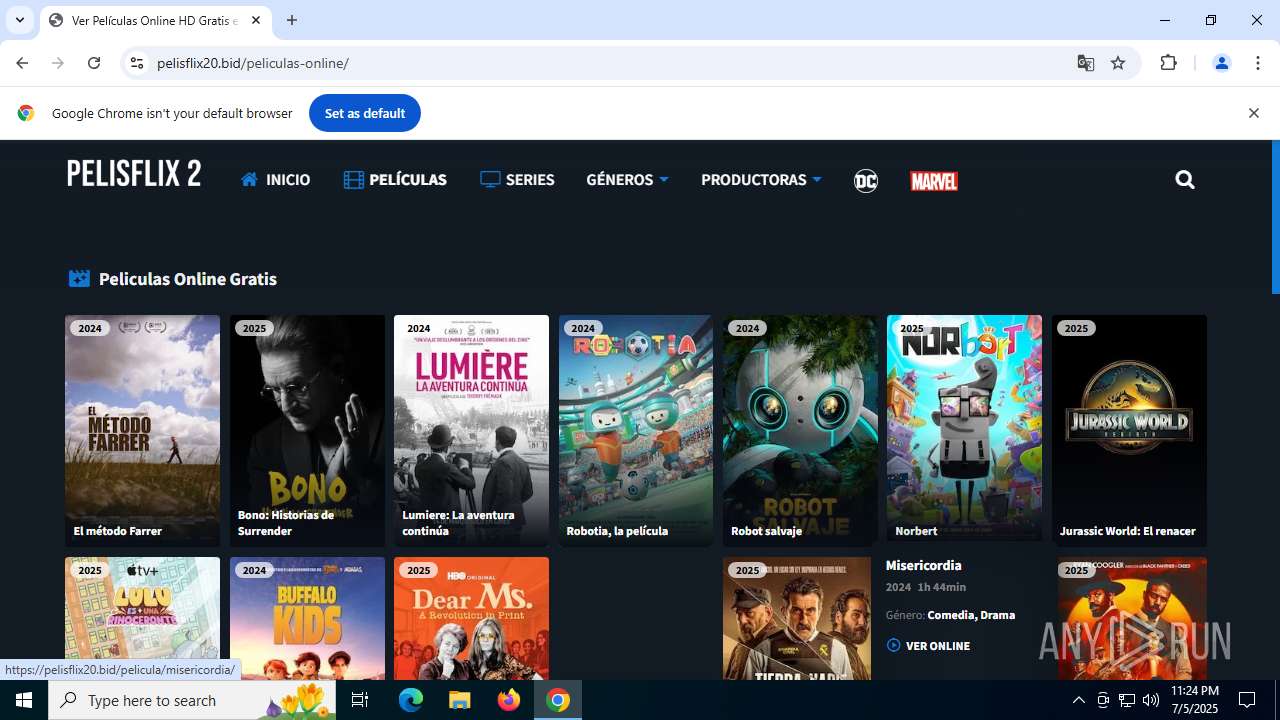The width and height of the screenshot is (1280, 720).
Task: Open the Buffalo Kids poster
Action: pos(307,618)
